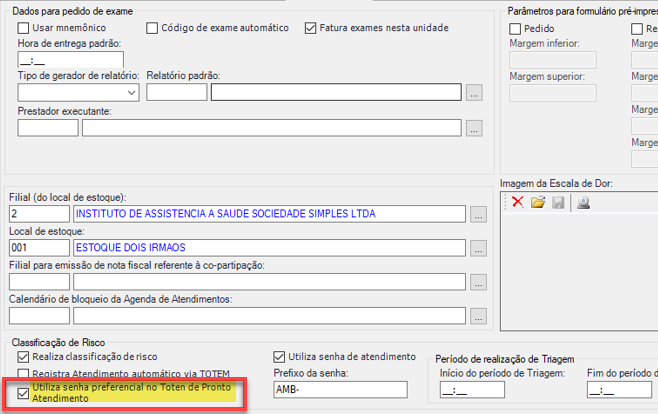Click nota fiscal filial code field
Viewport: 658px width, 414px height.
(x=39, y=282)
